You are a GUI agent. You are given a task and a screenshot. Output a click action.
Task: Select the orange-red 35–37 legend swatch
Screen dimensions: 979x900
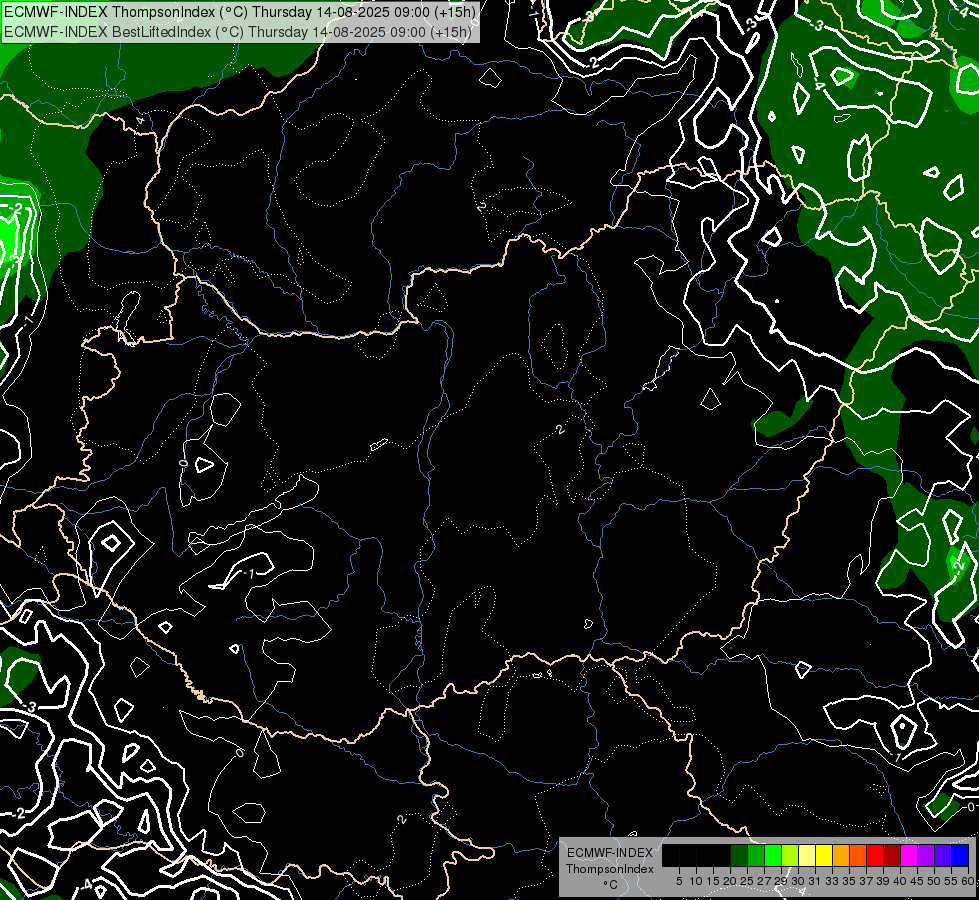(858, 855)
